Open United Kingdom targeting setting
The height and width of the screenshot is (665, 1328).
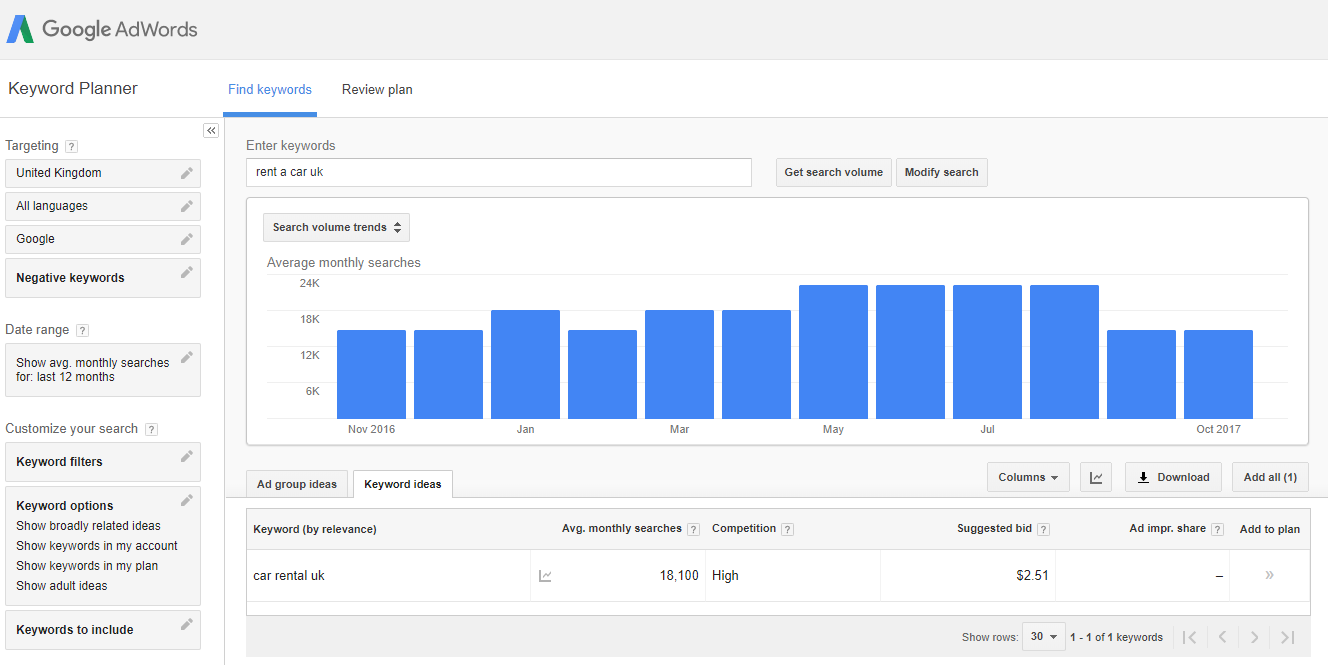click(103, 173)
